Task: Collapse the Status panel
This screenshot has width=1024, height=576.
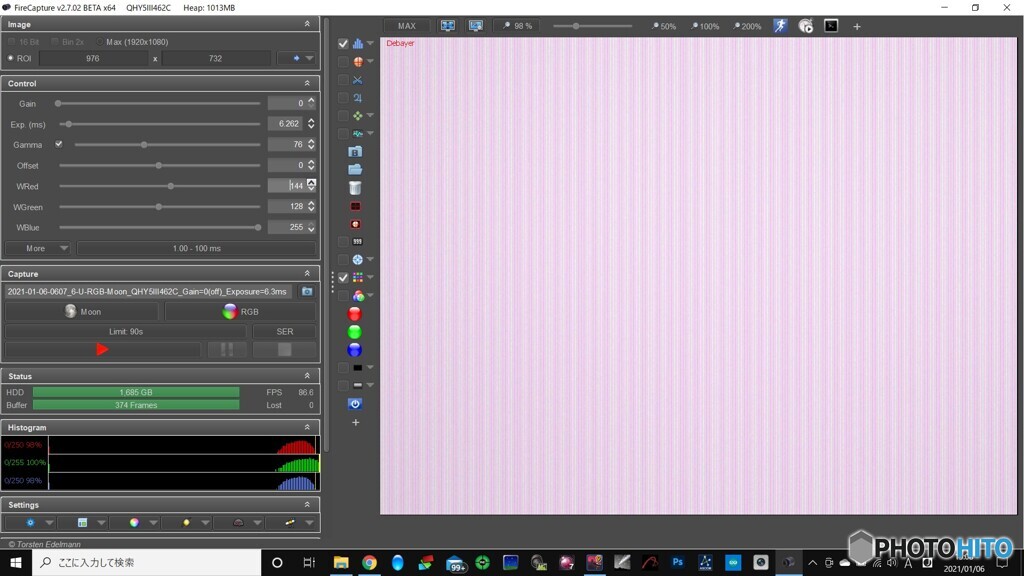Action: pos(308,377)
